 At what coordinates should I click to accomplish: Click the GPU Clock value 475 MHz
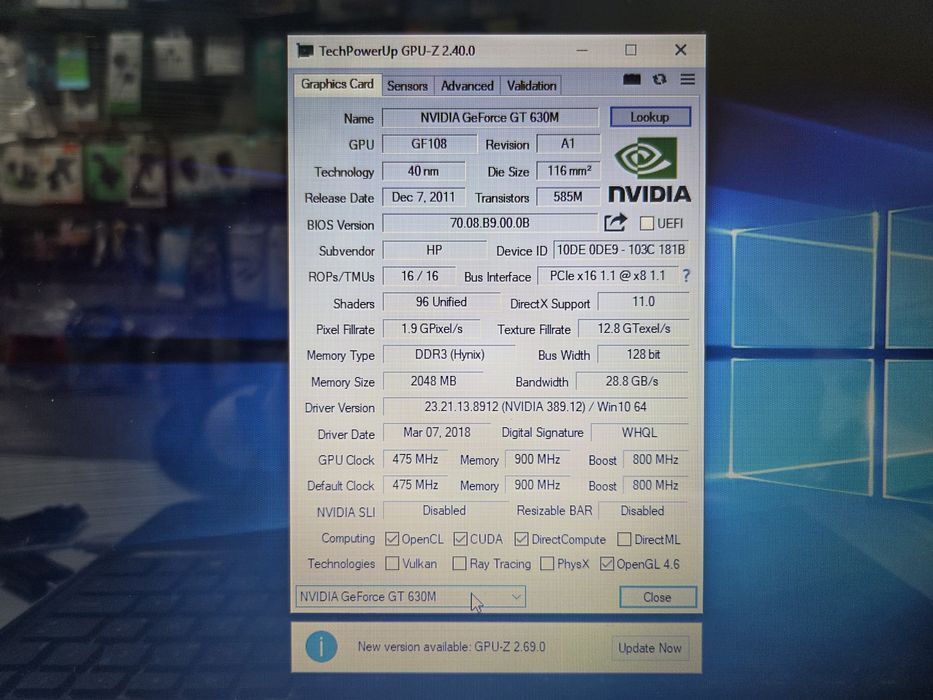(x=415, y=459)
